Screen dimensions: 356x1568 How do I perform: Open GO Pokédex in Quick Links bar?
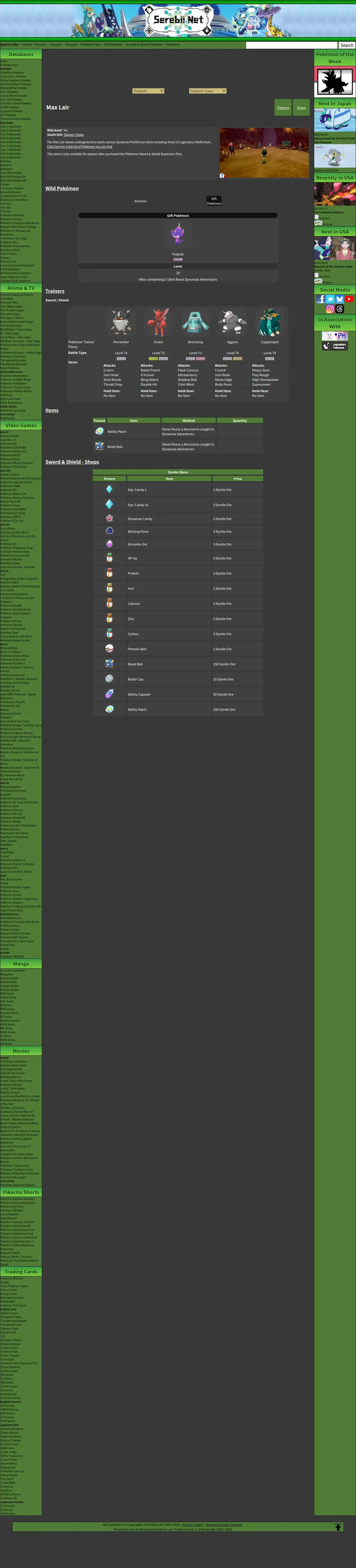[113, 44]
